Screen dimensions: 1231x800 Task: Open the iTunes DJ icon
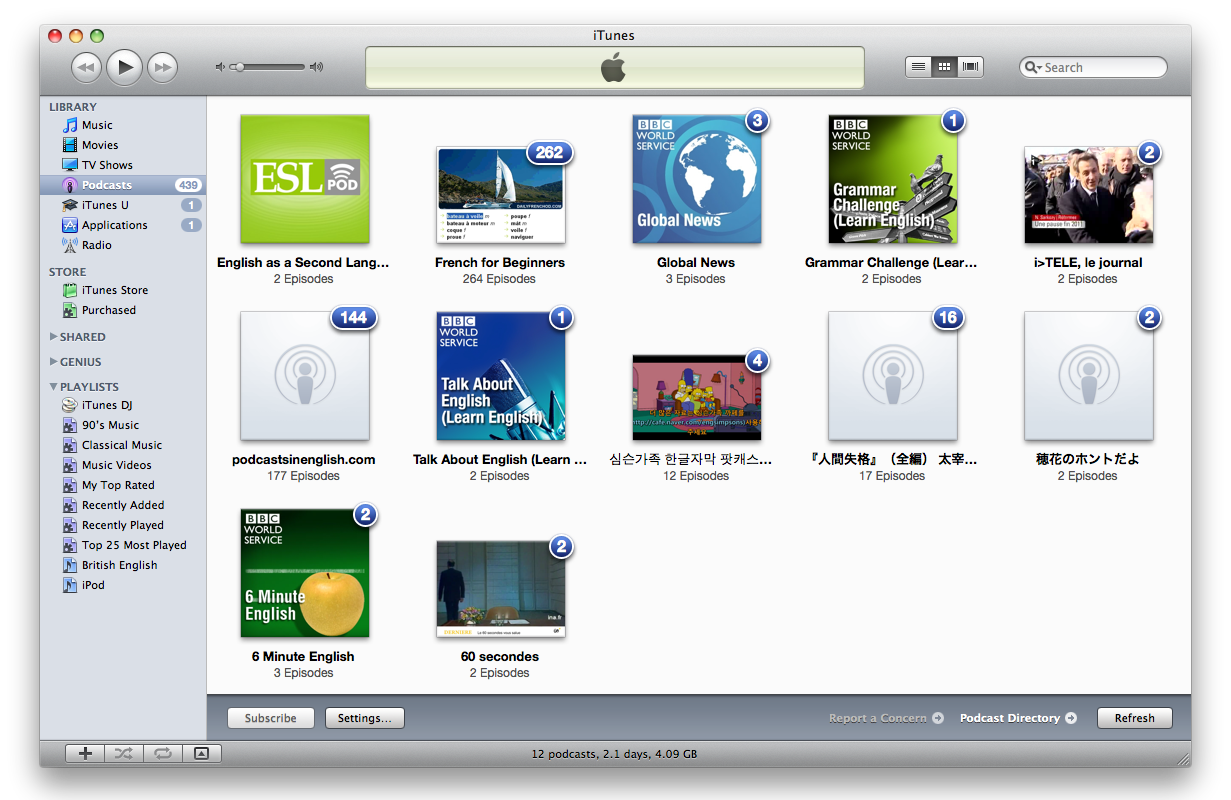(69, 405)
